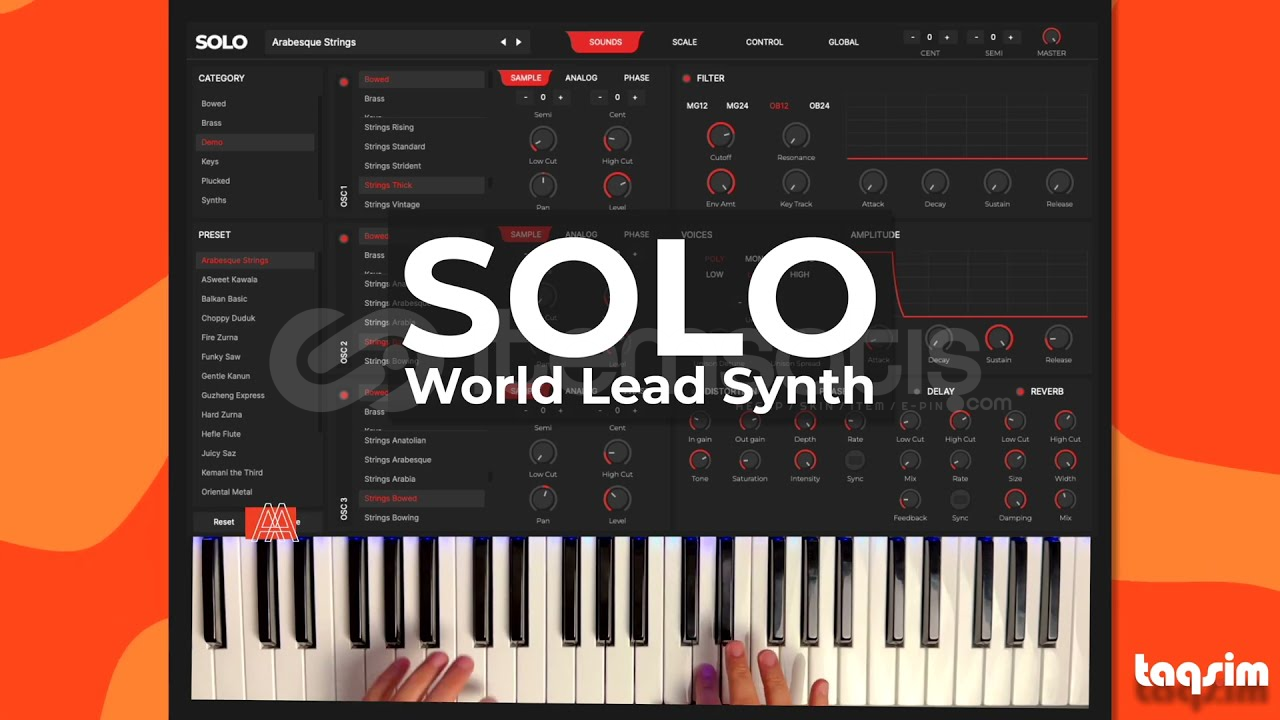Viewport: 1280px width, 720px height.
Task: Increase OSC 1 Semi value
Action: [560, 97]
